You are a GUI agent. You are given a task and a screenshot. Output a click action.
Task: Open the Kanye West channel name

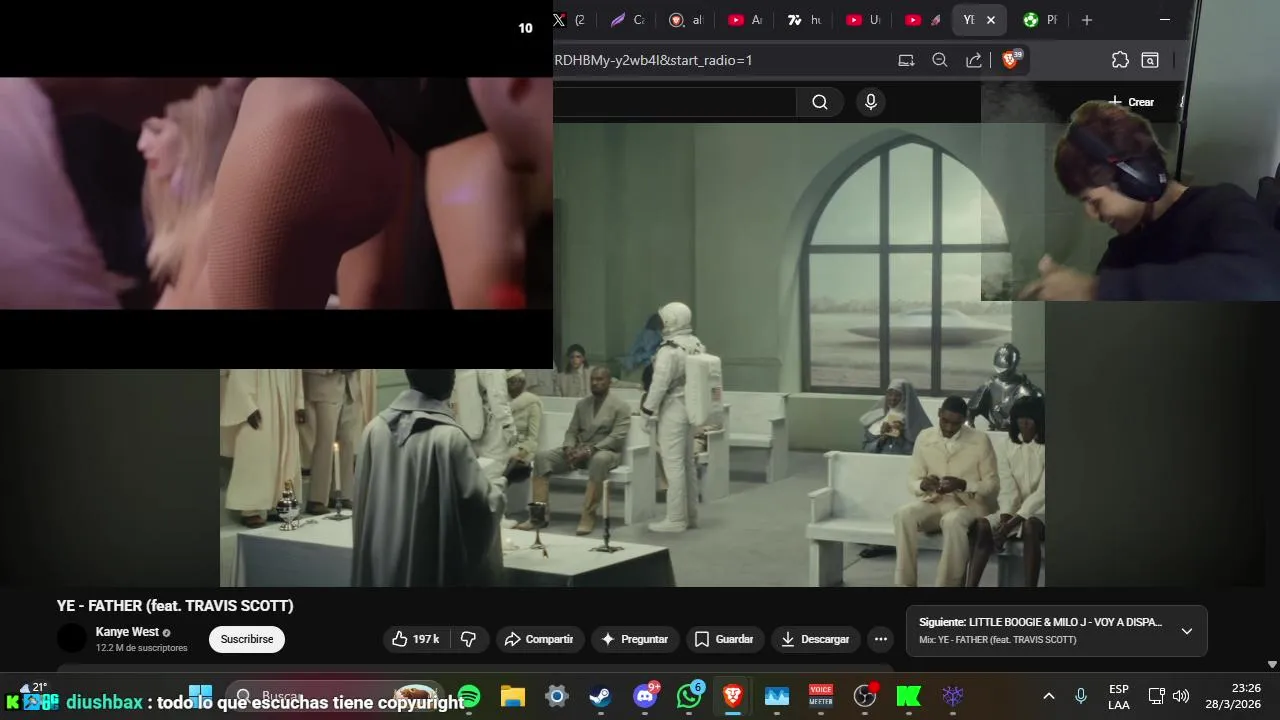(x=127, y=632)
